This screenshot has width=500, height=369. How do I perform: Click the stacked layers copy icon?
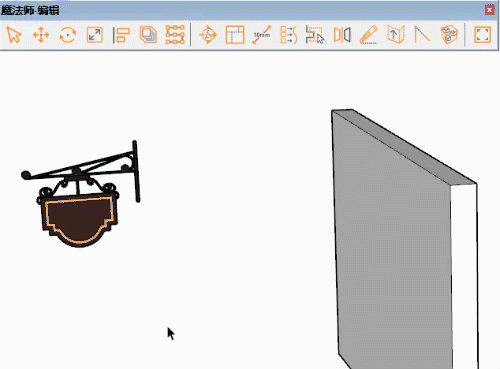tap(148, 35)
